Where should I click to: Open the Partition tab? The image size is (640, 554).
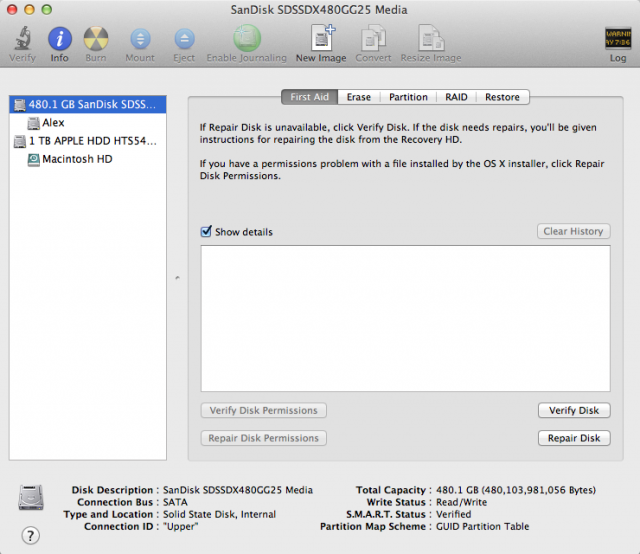coord(408,97)
